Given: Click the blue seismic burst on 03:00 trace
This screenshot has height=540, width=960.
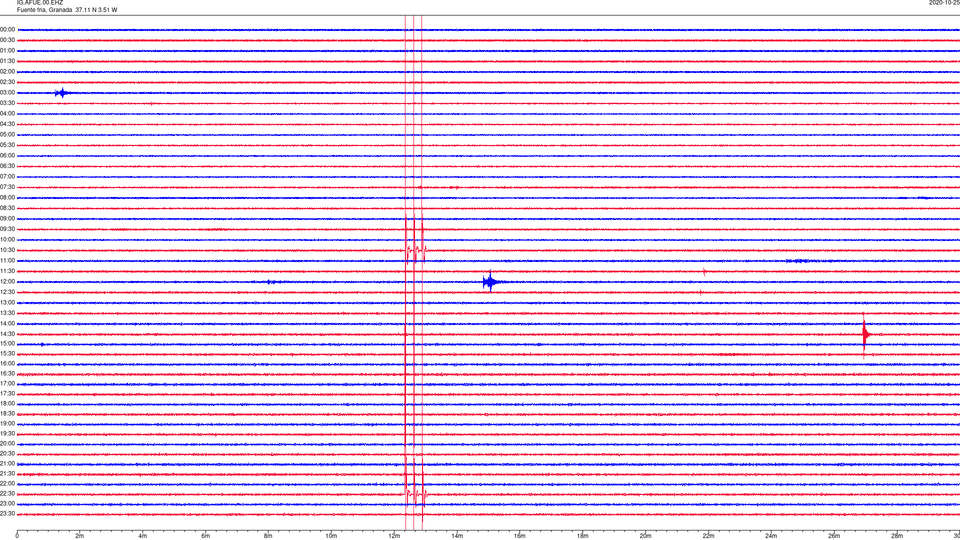Looking at the screenshot, I should pyautogui.click(x=61, y=93).
